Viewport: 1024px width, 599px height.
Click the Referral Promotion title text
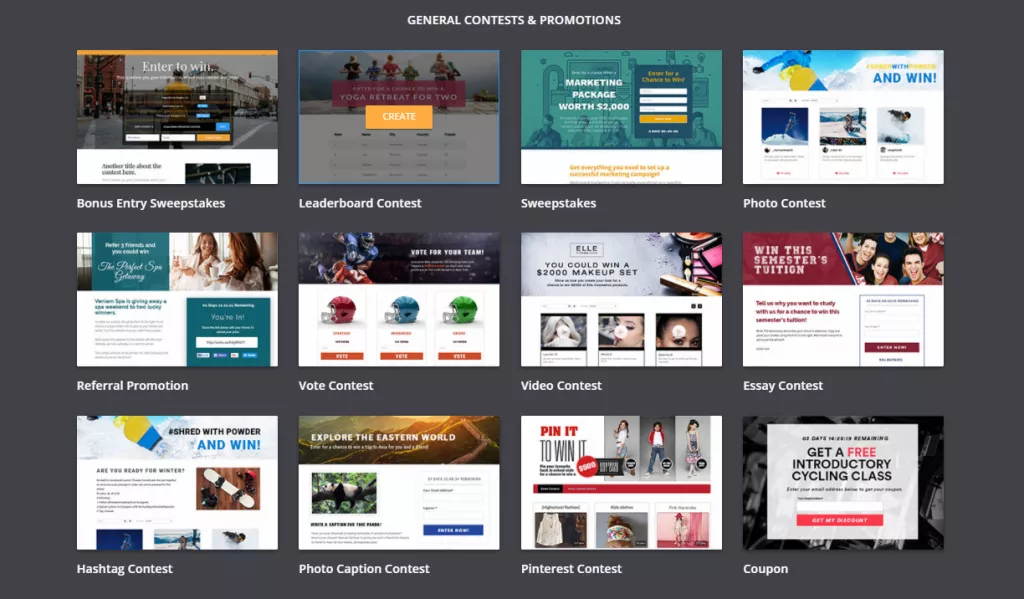pos(133,385)
